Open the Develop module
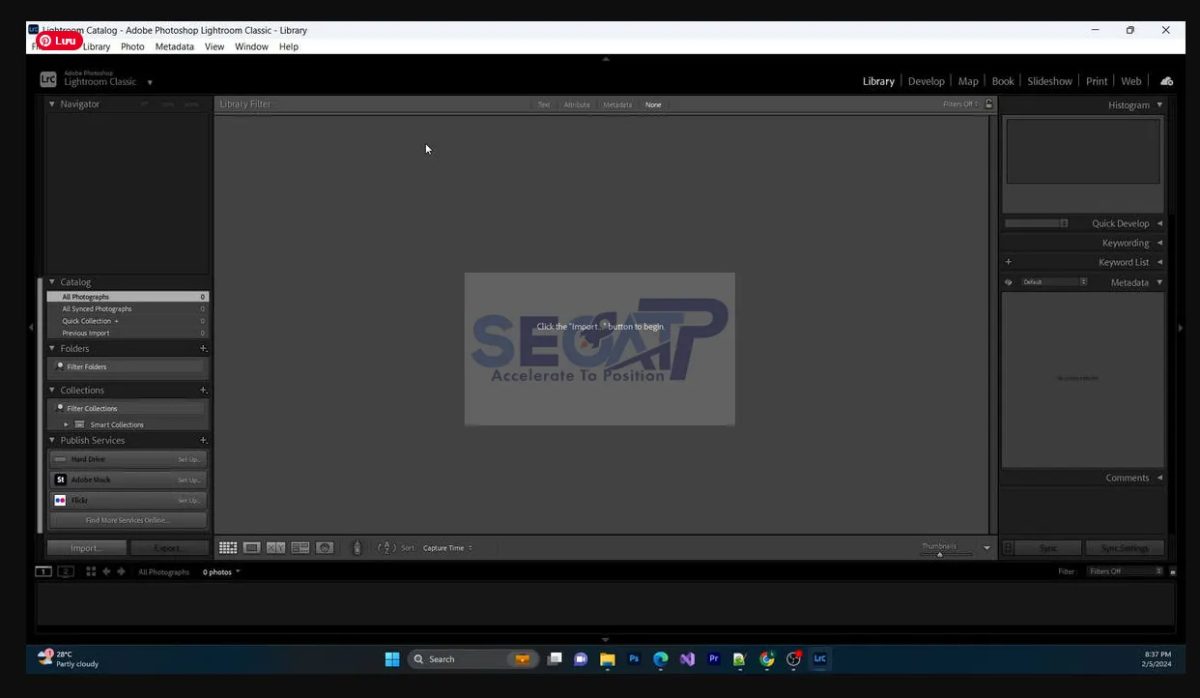The height and width of the screenshot is (698, 1200). 926,81
